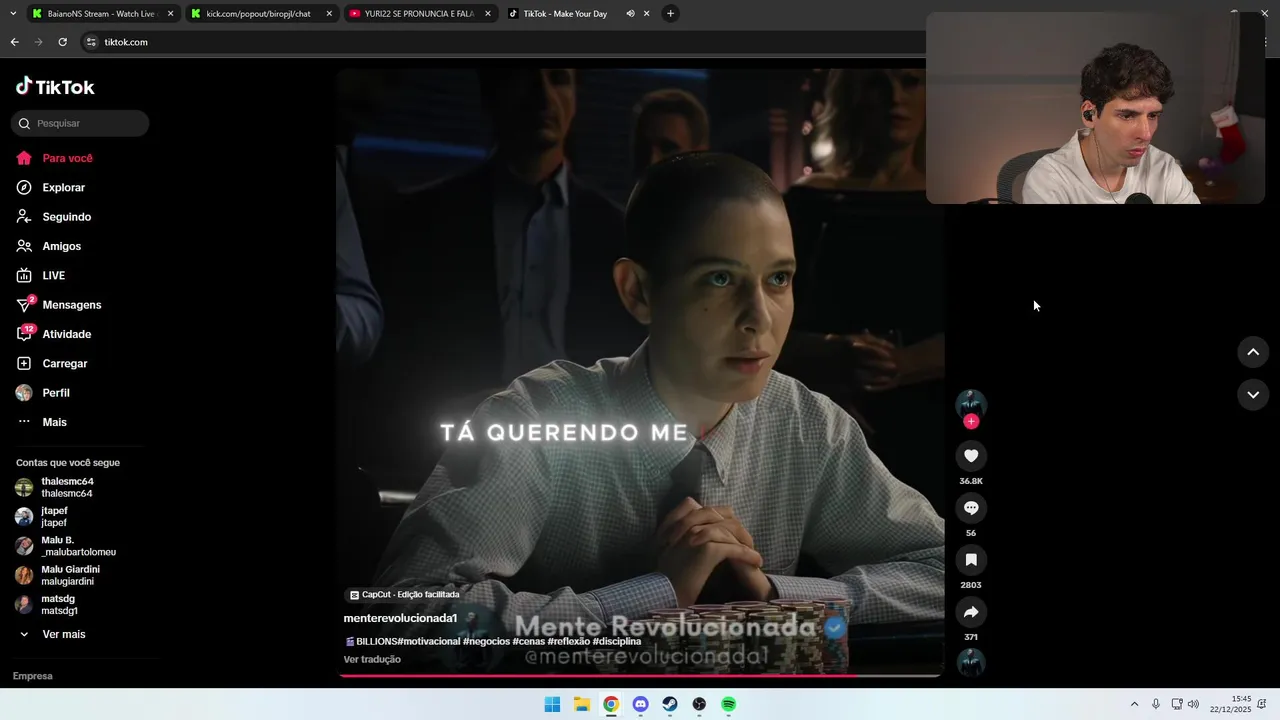Show hidden system tray icons
This screenshot has height=720, width=1280.
tap(1134, 704)
